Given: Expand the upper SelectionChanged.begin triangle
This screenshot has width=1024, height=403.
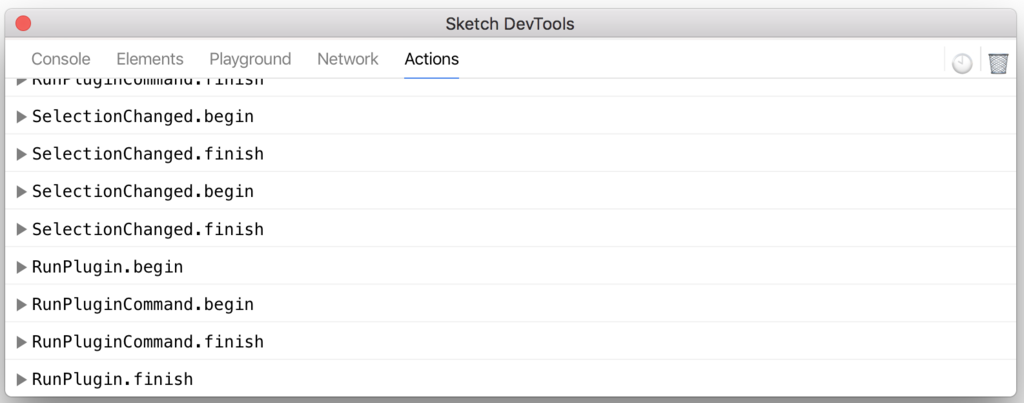Looking at the screenshot, I should tap(22, 117).
